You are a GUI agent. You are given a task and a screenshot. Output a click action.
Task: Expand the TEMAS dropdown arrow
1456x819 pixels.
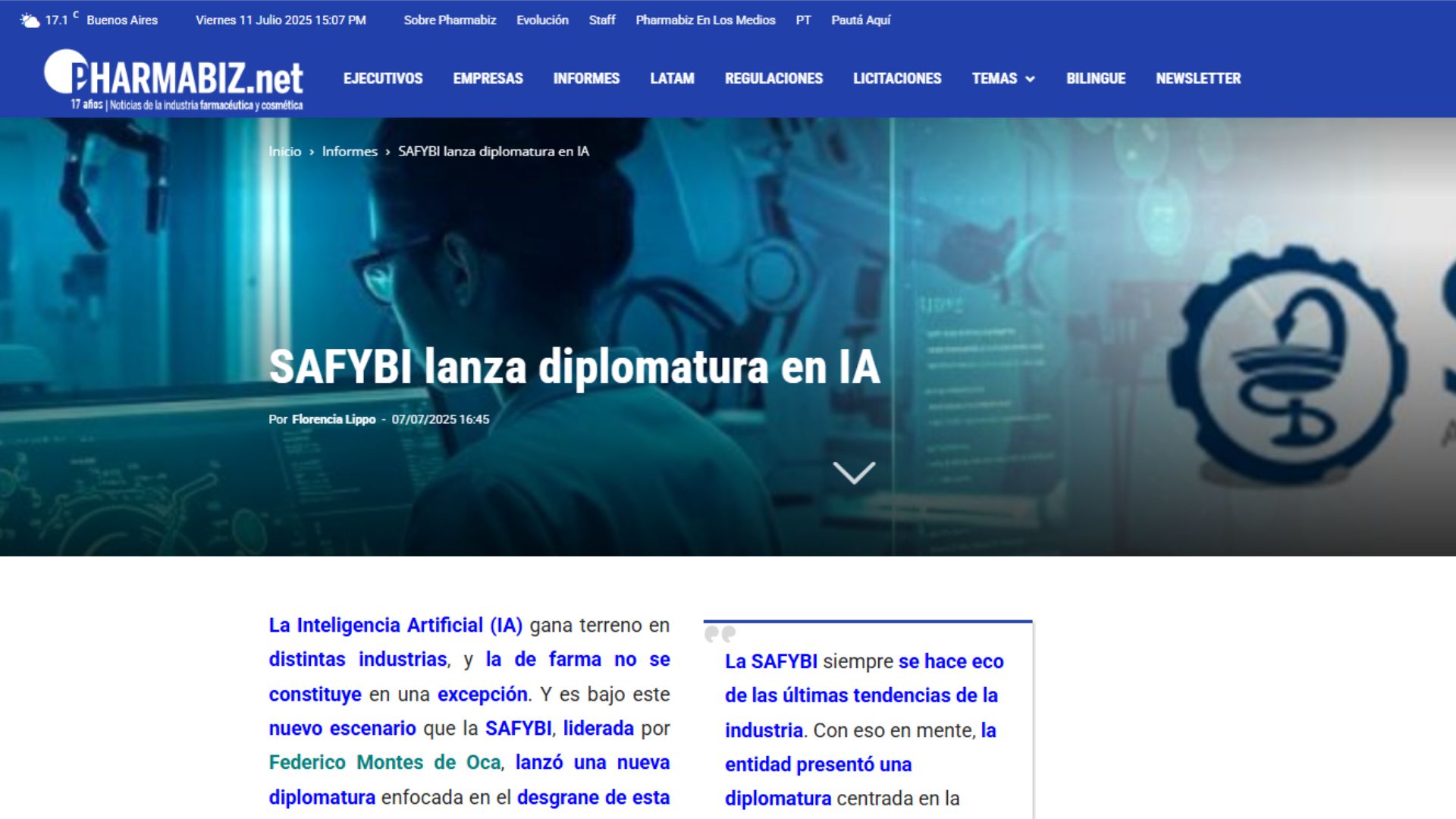point(1030,79)
